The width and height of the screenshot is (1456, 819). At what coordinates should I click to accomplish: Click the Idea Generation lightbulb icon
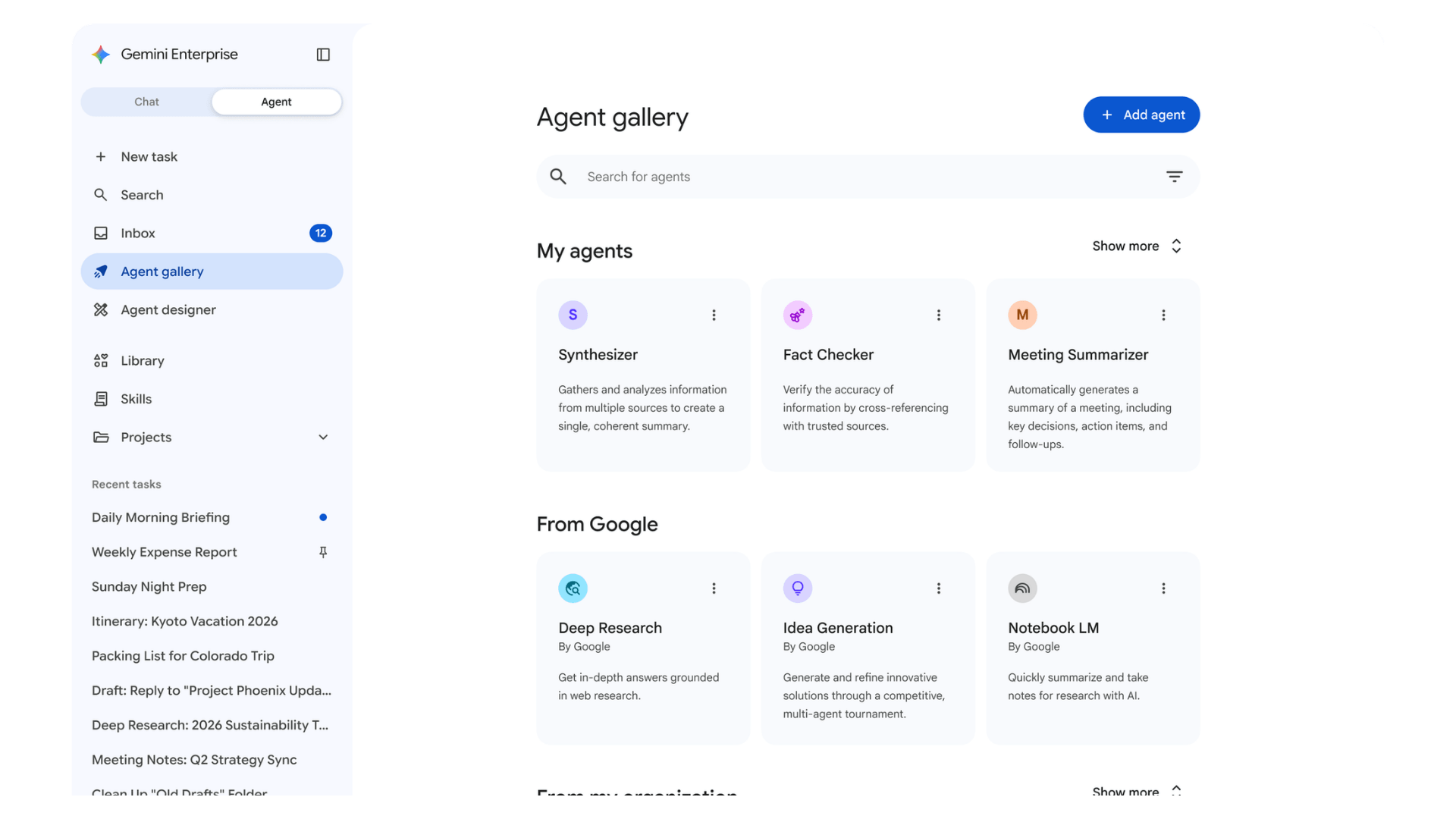pyautogui.click(x=798, y=588)
